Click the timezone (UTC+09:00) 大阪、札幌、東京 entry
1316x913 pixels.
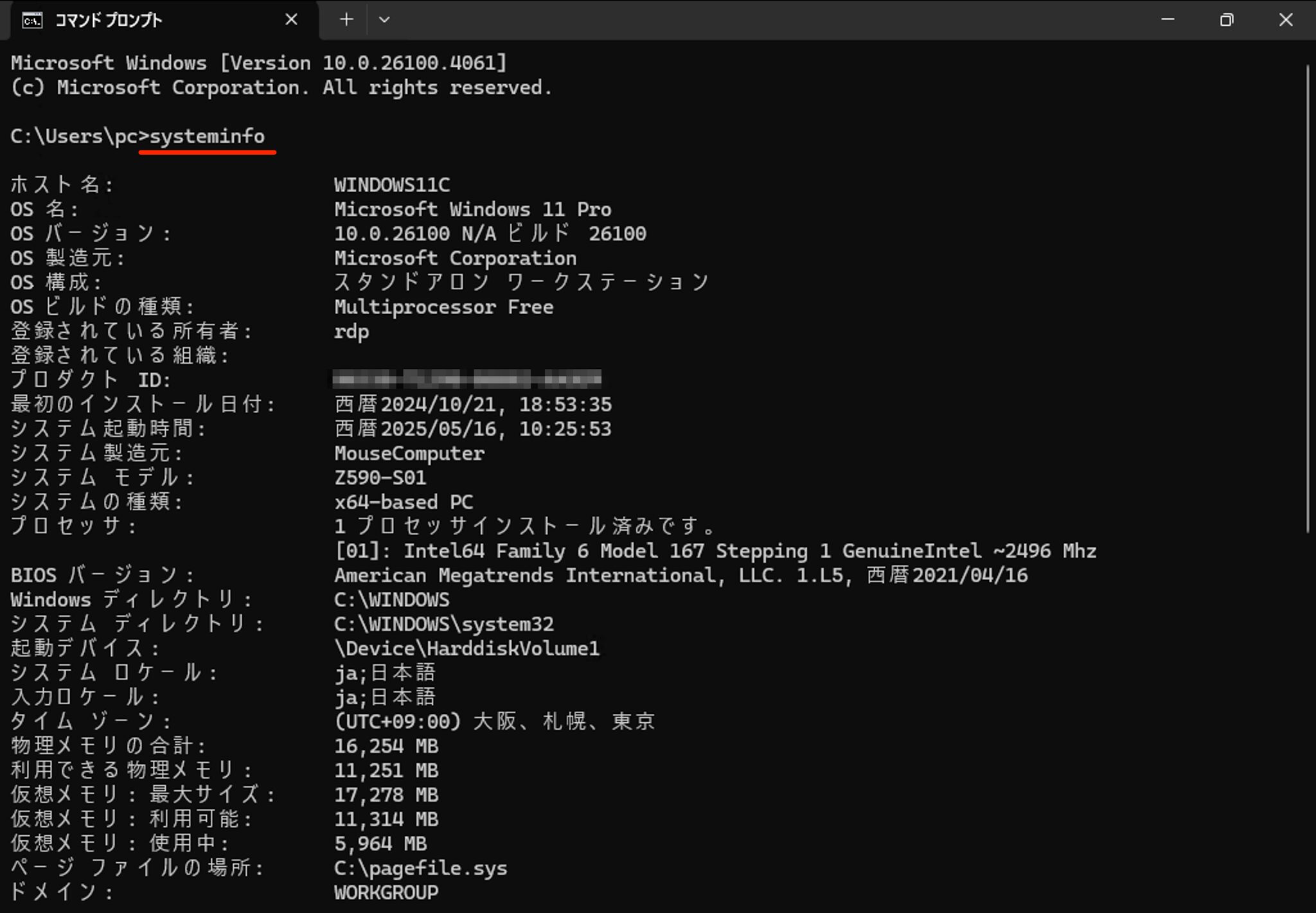point(495,721)
